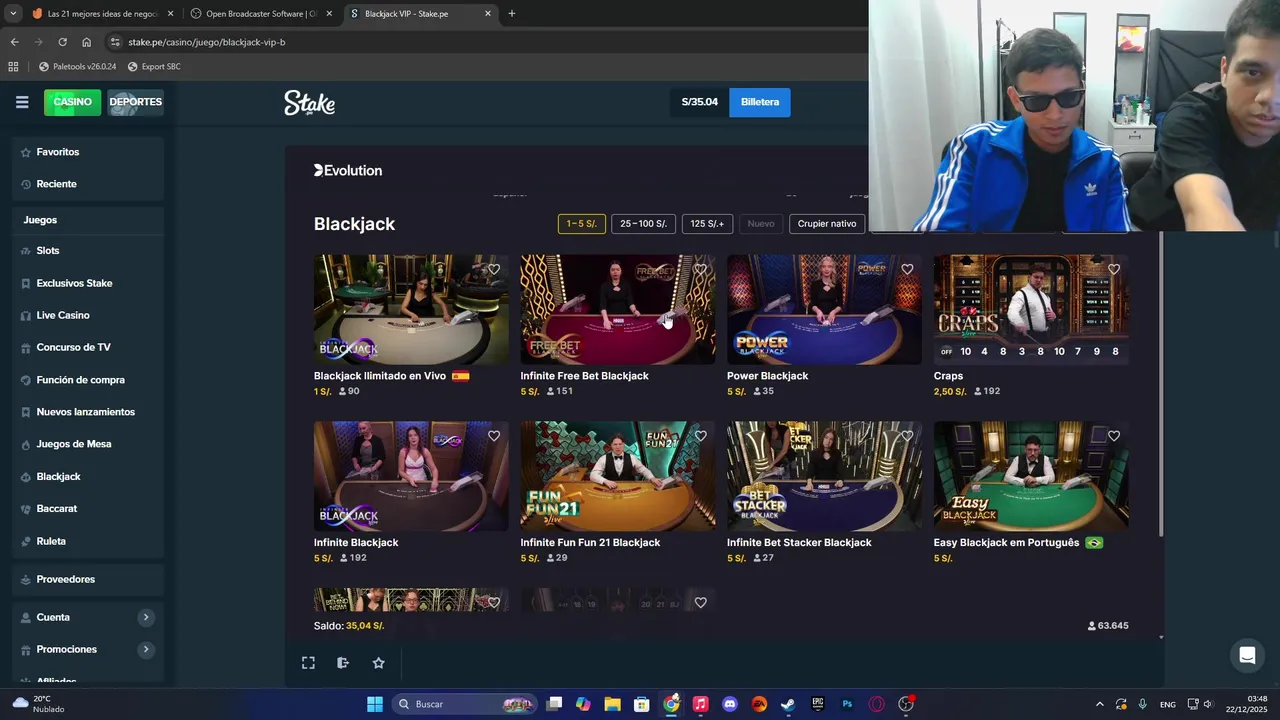Open Exclusivos Stake in the sidebar
1280x720 pixels.
point(88,283)
